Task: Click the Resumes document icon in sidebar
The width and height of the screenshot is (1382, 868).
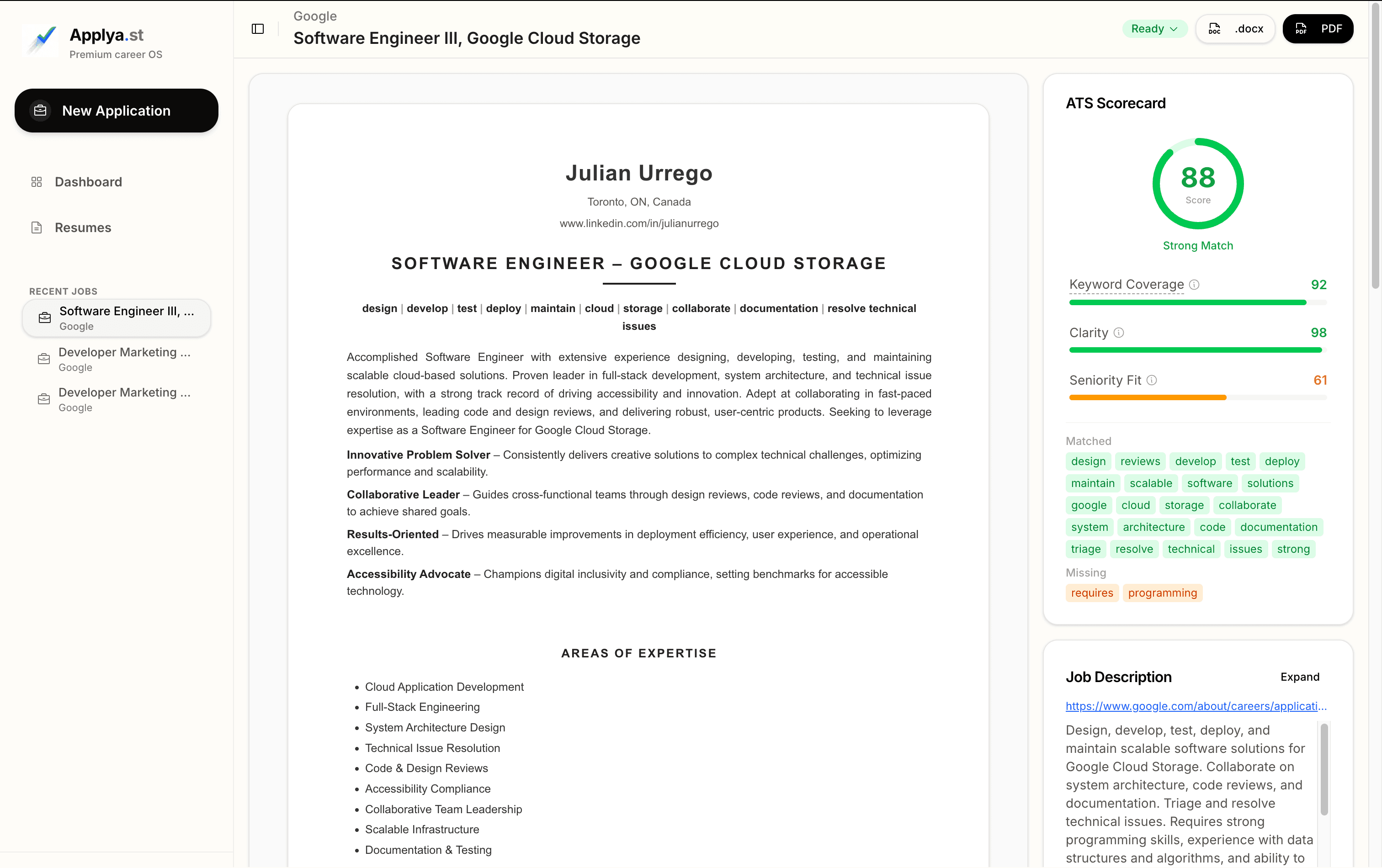Action: (x=36, y=227)
